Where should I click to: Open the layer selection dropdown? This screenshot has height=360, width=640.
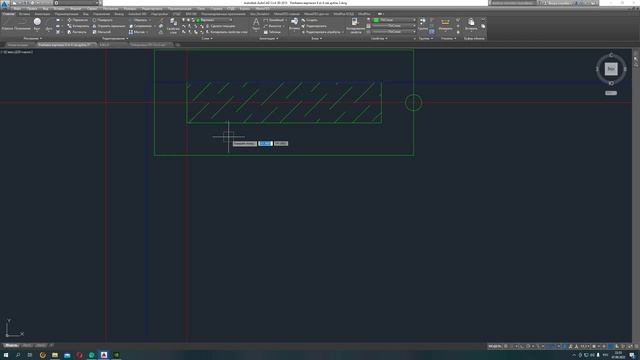(x=214, y=20)
